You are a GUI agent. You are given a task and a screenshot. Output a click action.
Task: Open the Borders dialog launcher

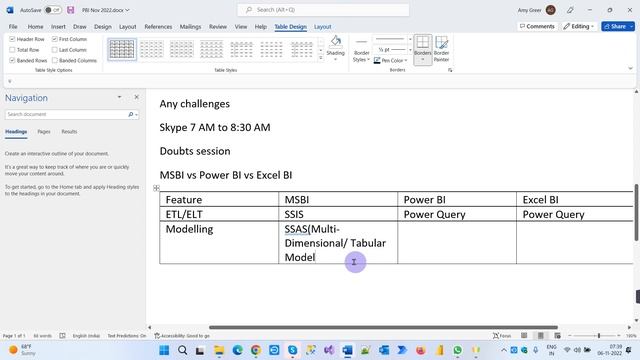450,70
